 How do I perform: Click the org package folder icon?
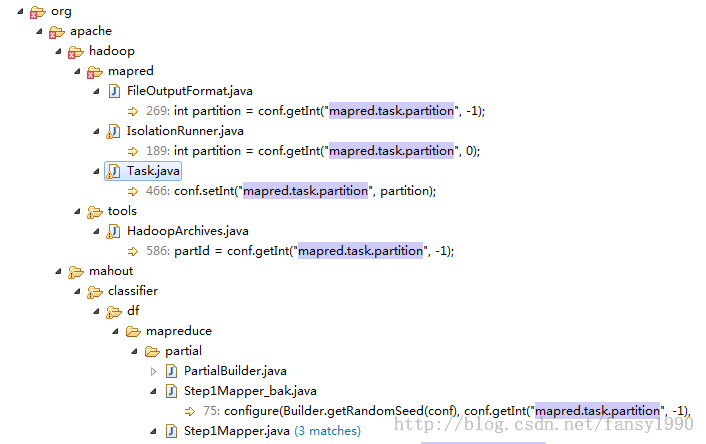click(x=37, y=11)
